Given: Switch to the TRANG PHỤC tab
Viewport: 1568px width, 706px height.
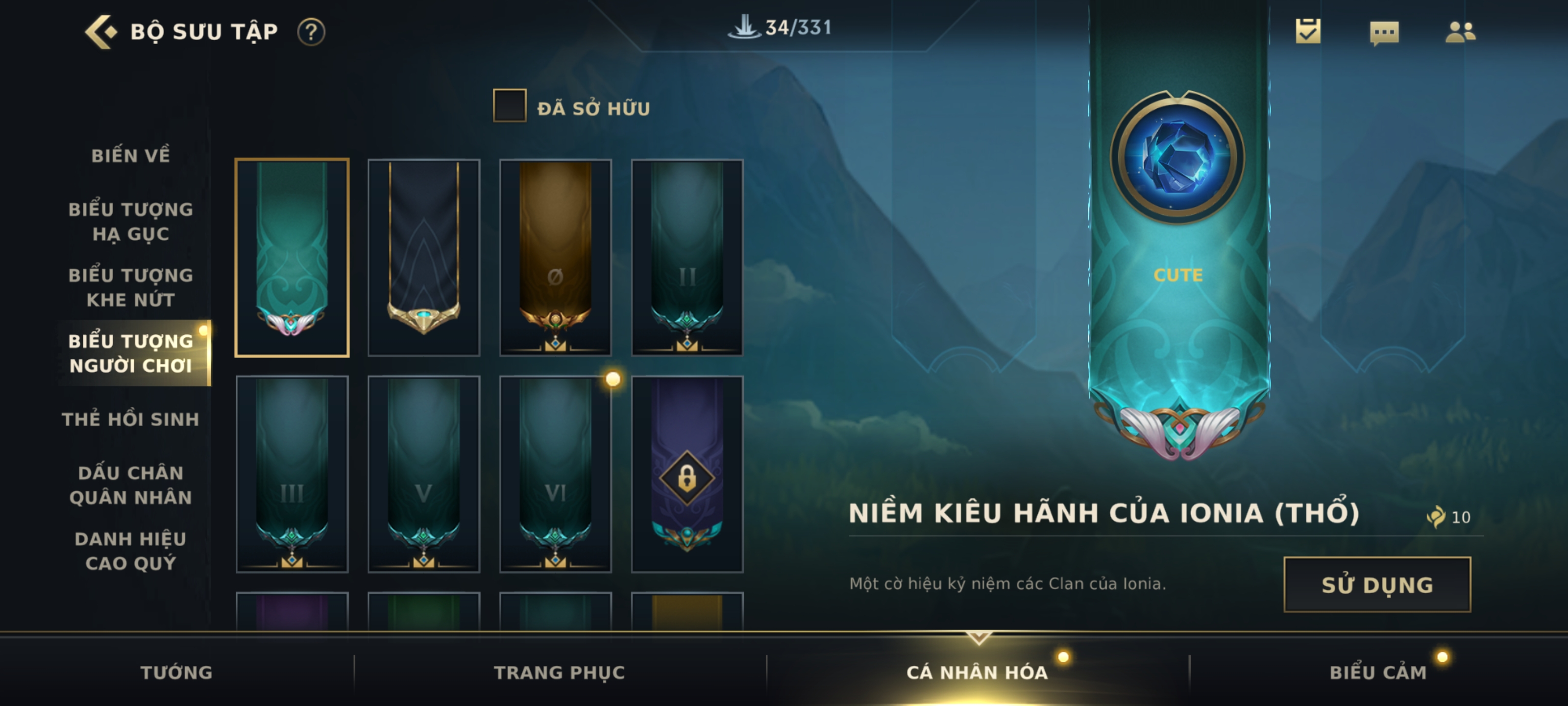Looking at the screenshot, I should pyautogui.click(x=560, y=673).
